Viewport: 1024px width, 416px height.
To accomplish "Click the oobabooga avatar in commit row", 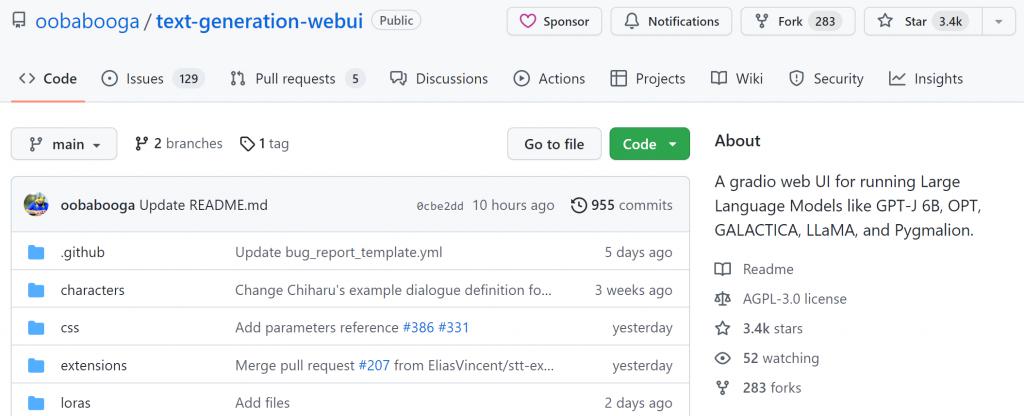I will tap(36, 205).
